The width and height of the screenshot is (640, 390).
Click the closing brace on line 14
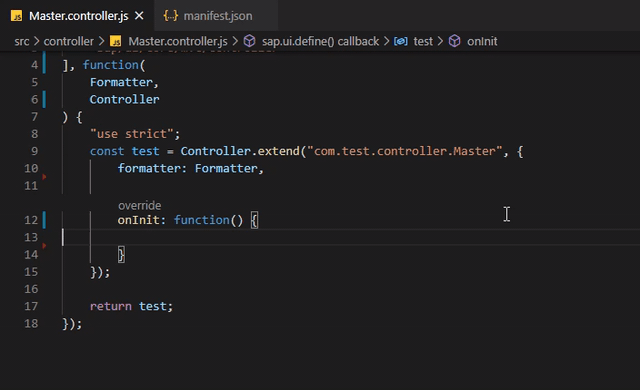[x=121, y=255]
